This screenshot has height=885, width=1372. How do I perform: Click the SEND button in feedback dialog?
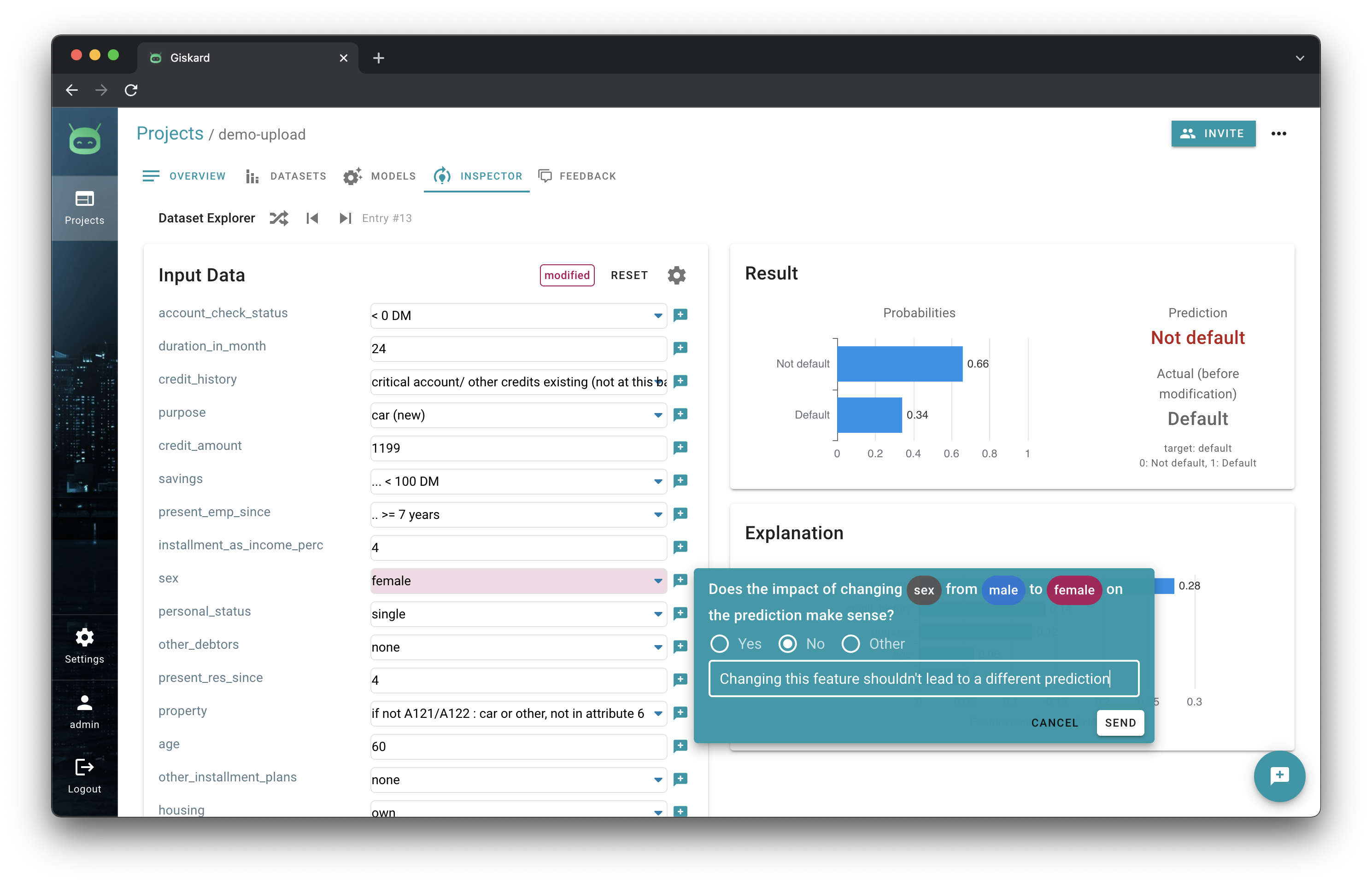coord(1120,722)
